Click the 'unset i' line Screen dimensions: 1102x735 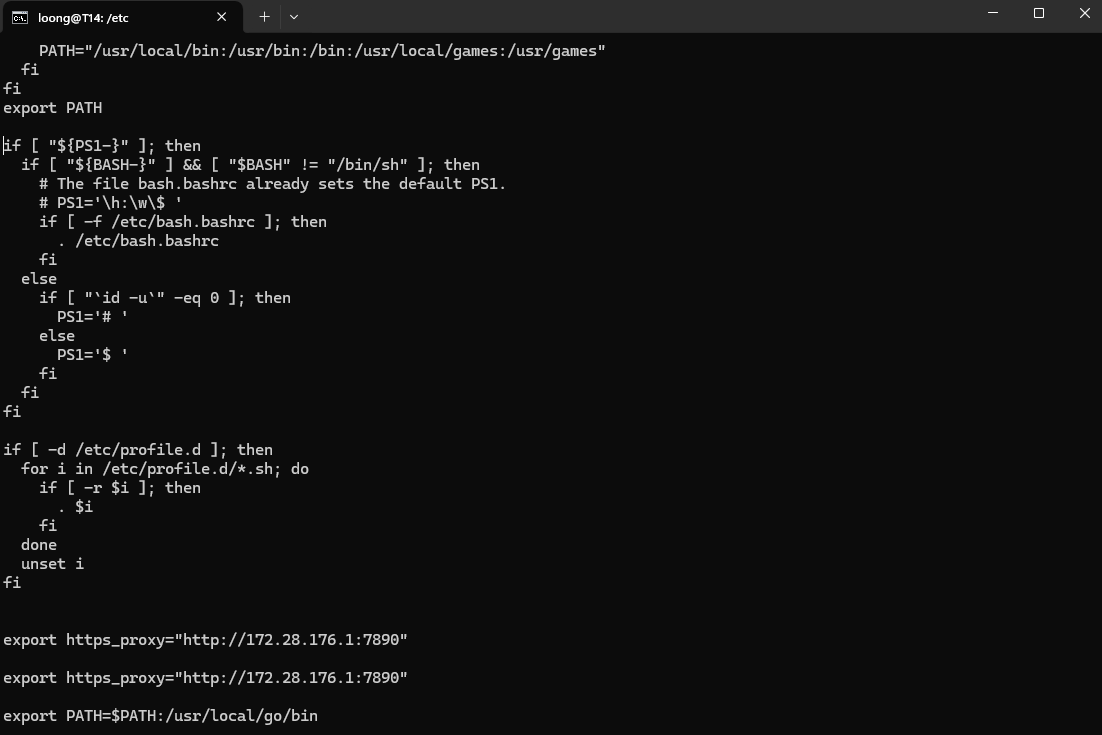pyautogui.click(x=53, y=564)
